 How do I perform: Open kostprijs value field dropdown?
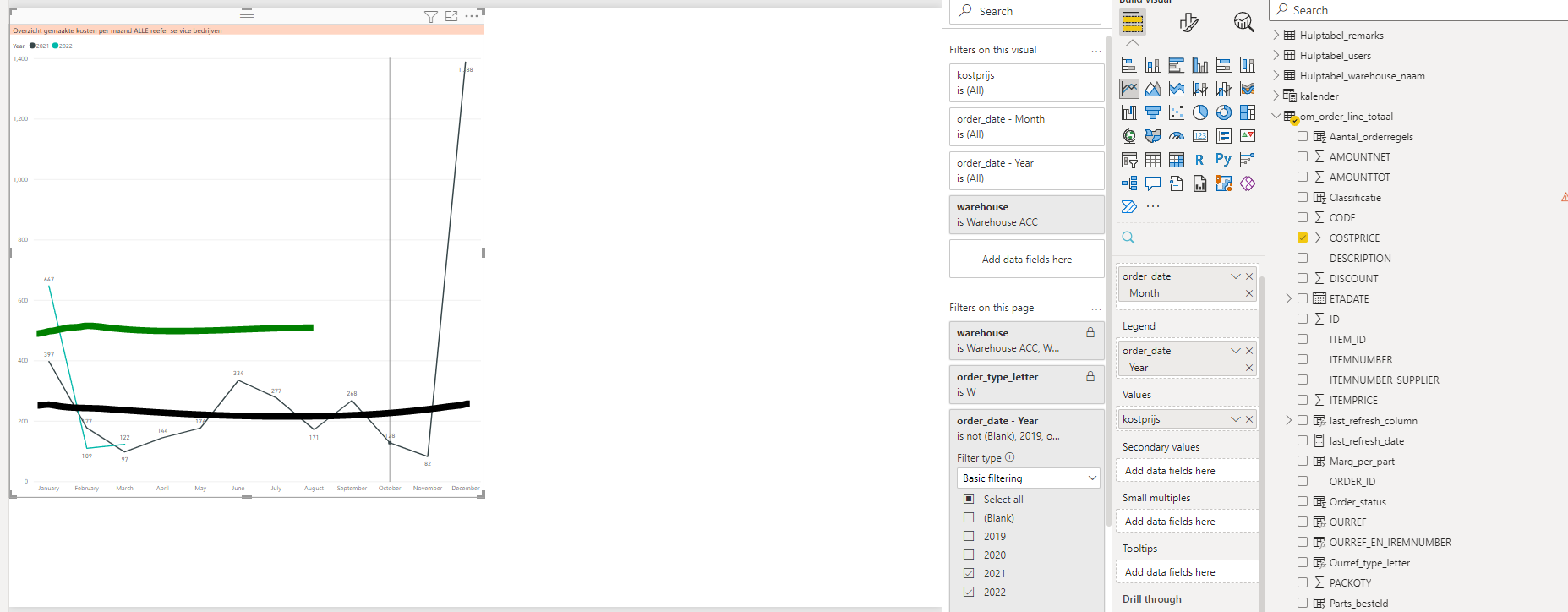1236,419
